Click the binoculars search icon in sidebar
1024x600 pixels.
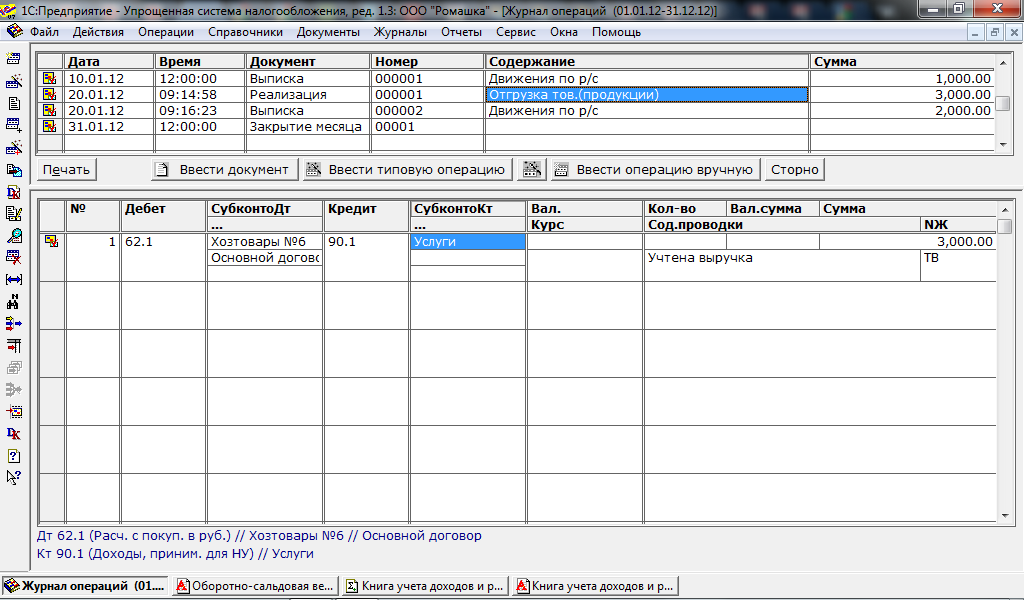coord(13,302)
